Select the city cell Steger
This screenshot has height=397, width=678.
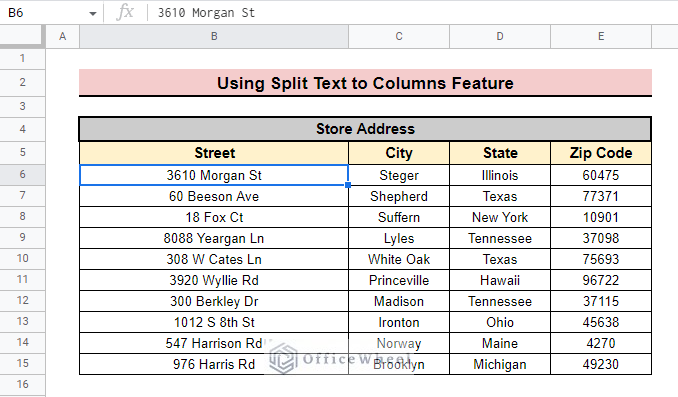399,175
